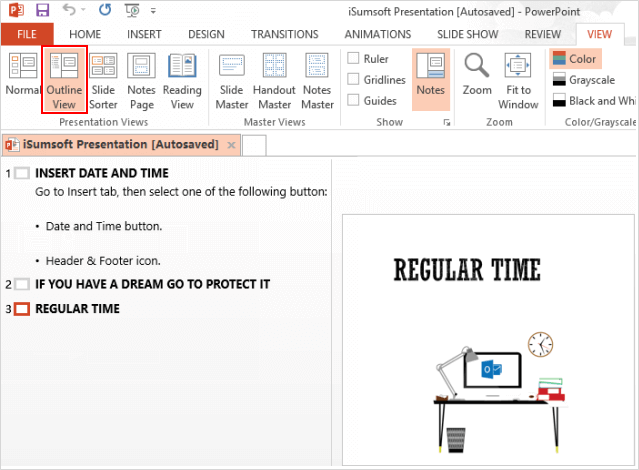
Task: Click the Zoom magnifier icon
Action: coord(477,68)
